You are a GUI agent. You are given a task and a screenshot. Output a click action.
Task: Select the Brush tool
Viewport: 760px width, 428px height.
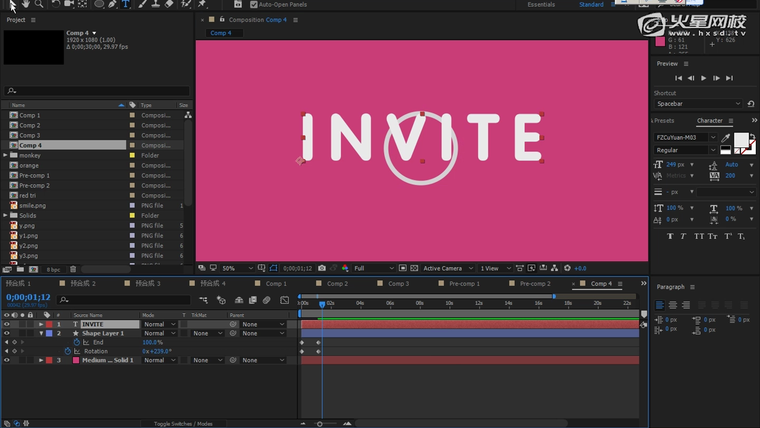click(141, 4)
